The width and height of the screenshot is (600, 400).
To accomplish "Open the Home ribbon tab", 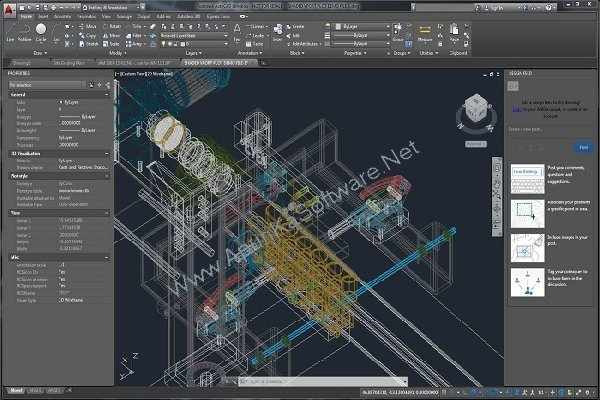I will 26,17.
